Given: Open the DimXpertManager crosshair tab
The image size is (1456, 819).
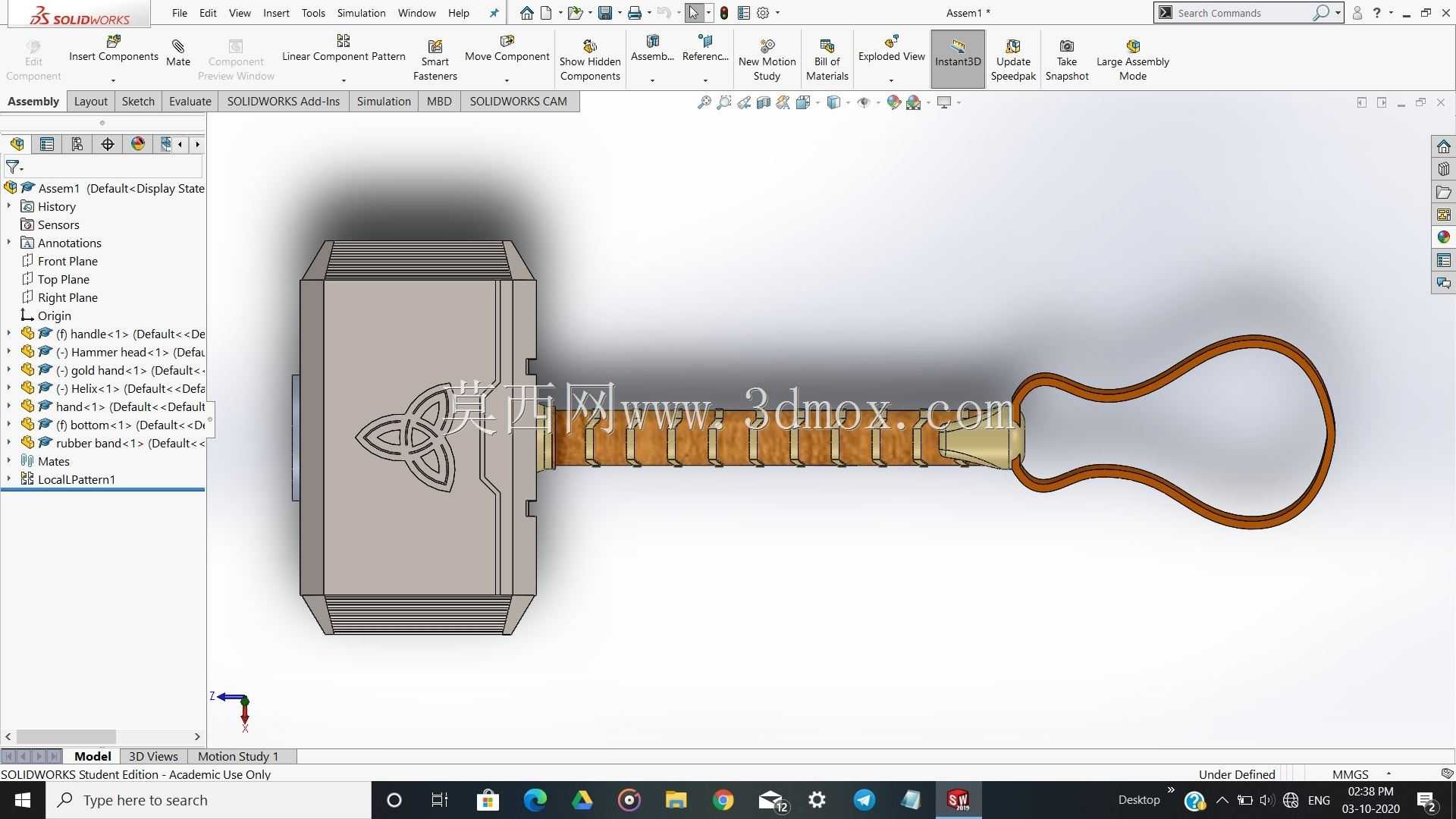Looking at the screenshot, I should point(108,144).
